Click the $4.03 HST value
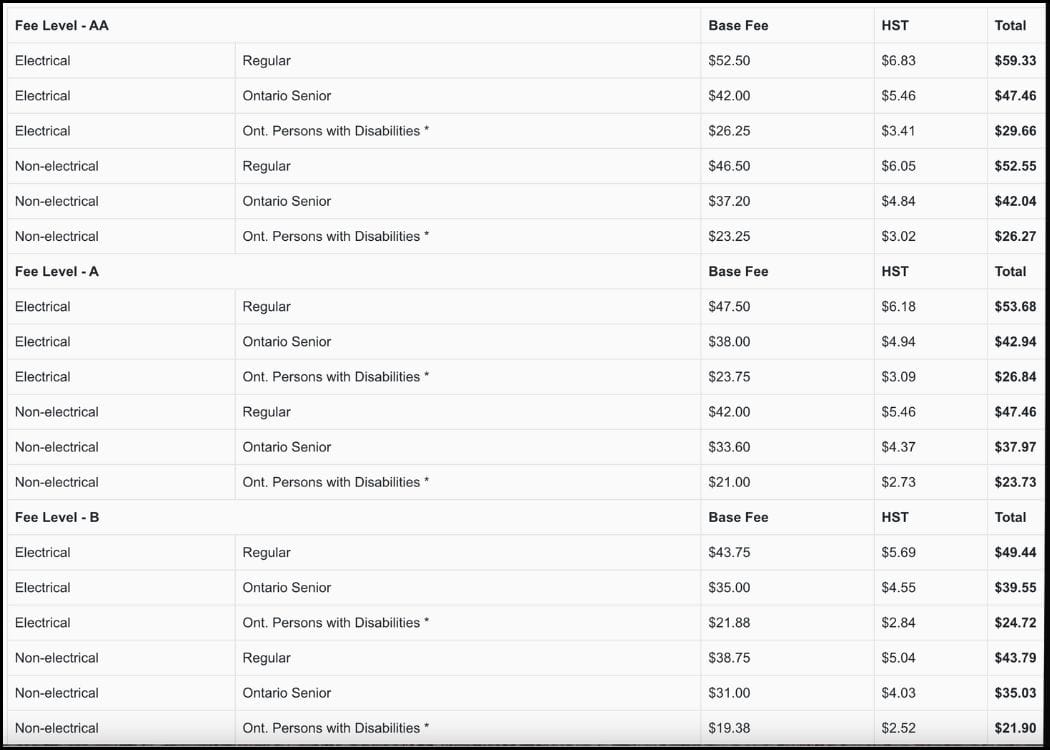 [x=898, y=692]
